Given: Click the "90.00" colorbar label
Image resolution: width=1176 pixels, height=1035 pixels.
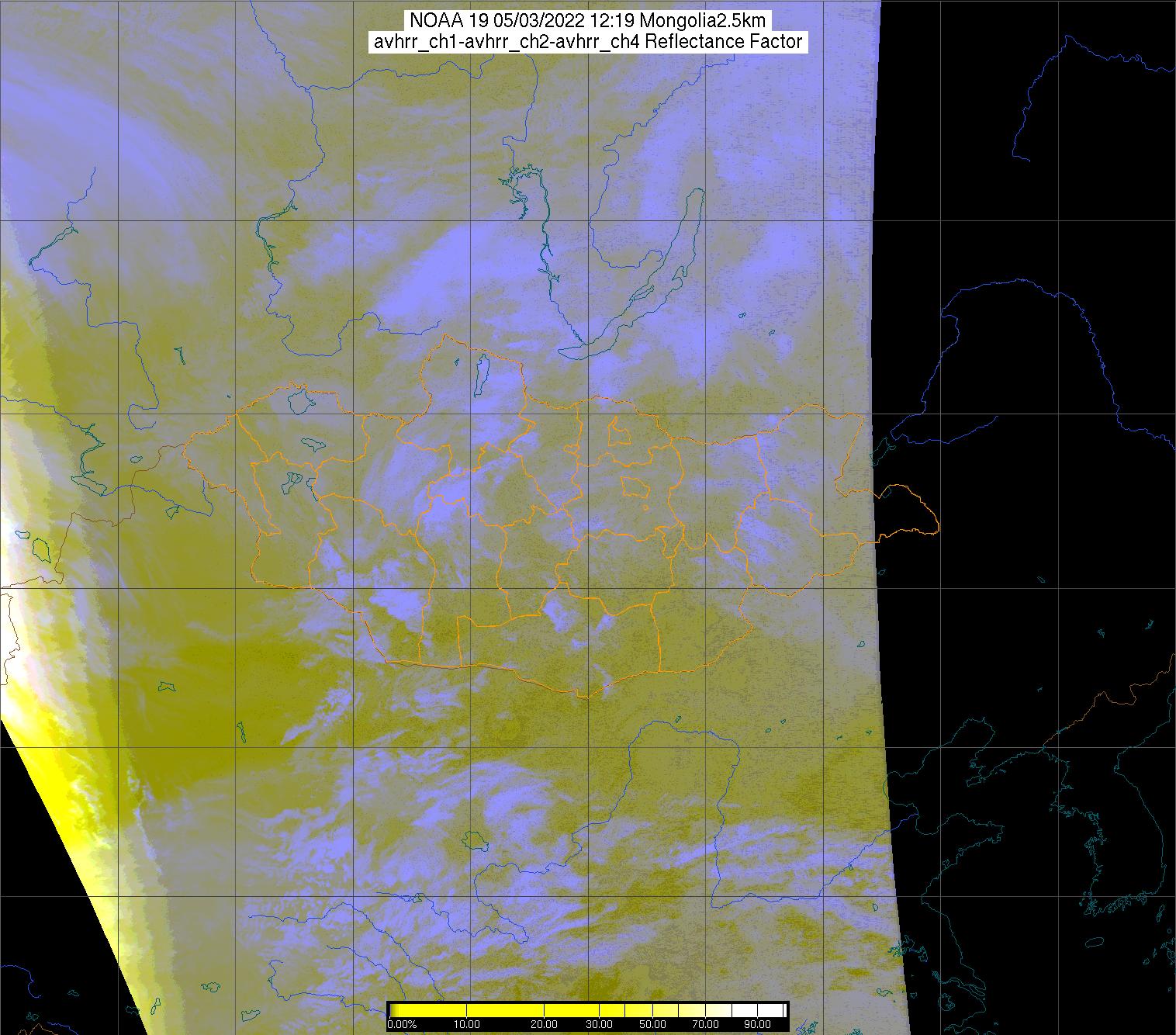Looking at the screenshot, I should [756, 1024].
